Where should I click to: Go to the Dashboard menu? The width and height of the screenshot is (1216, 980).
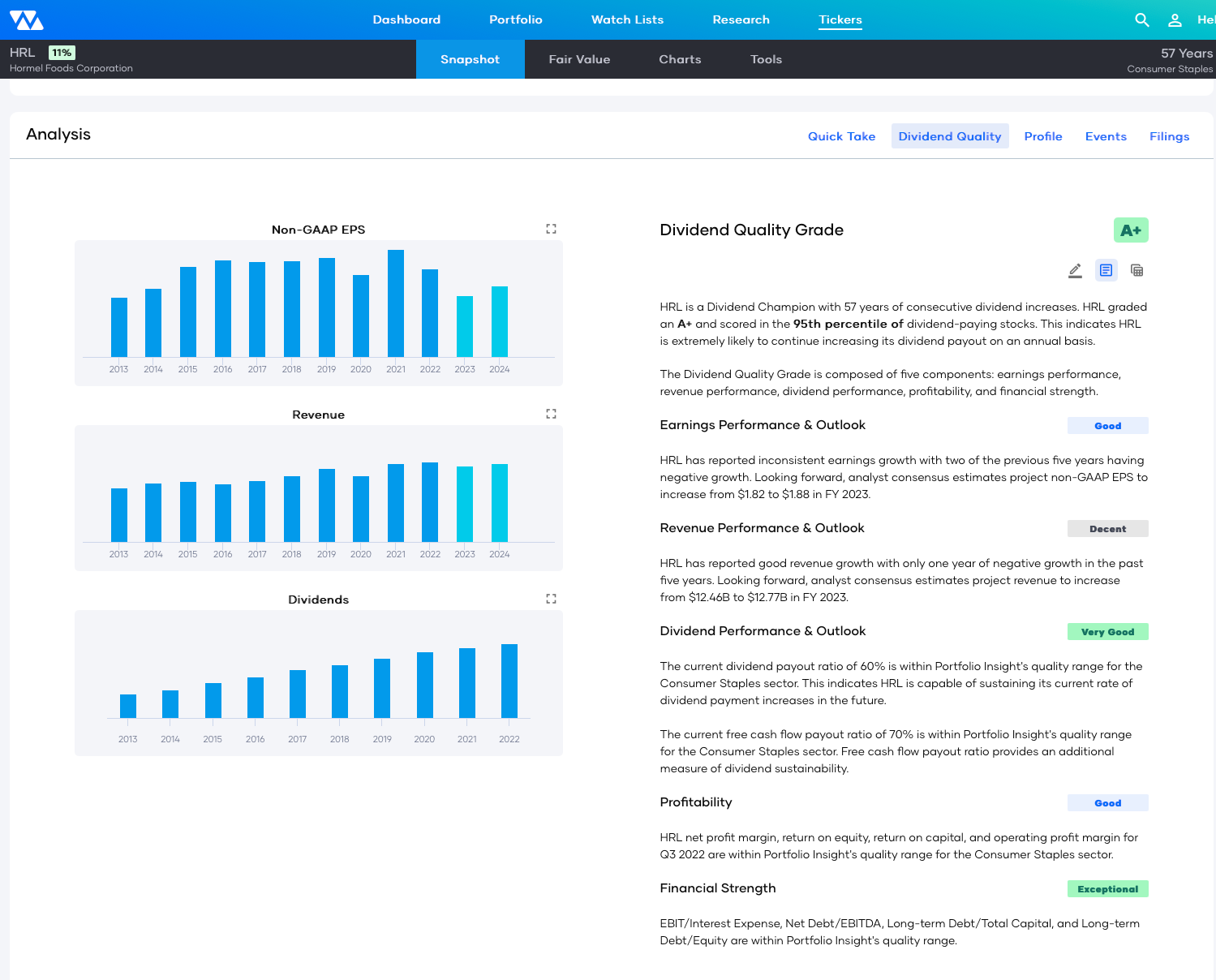(x=406, y=19)
